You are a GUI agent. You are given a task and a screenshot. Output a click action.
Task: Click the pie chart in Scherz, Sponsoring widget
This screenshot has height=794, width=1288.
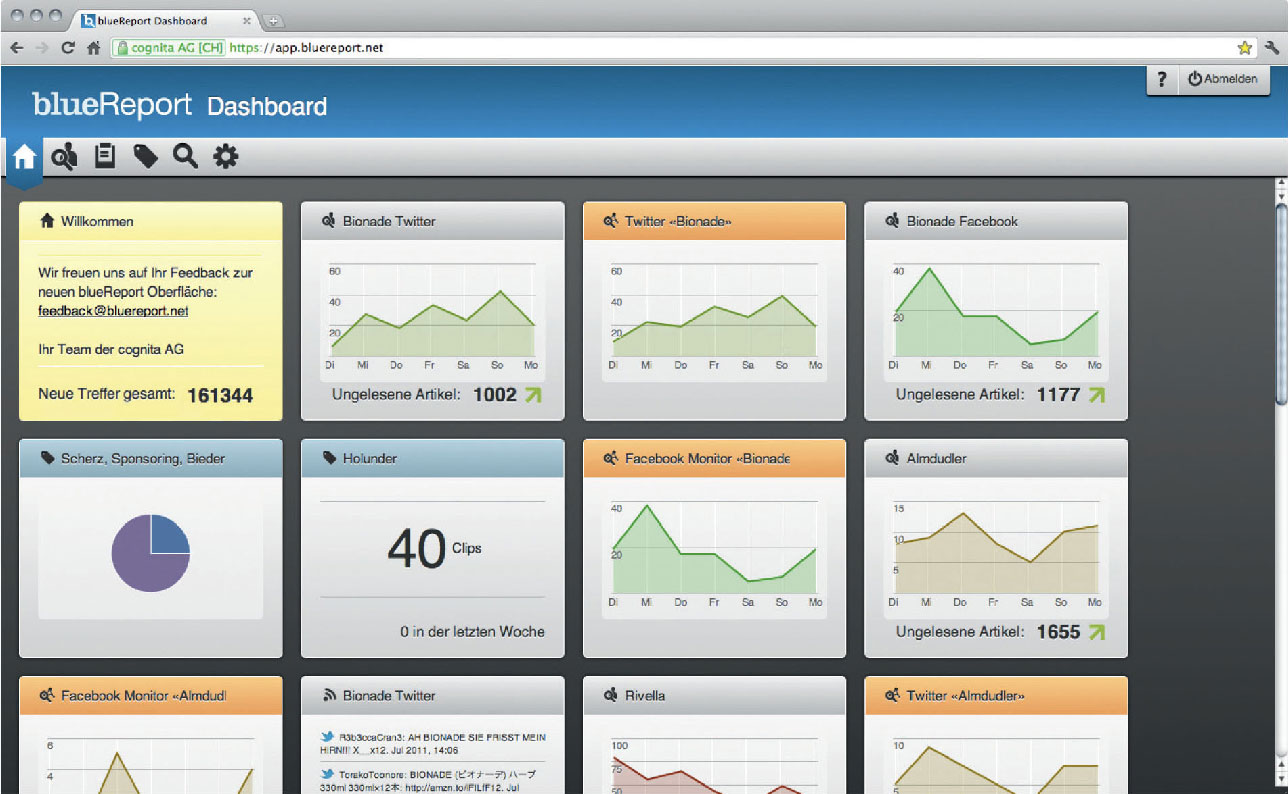click(150, 553)
